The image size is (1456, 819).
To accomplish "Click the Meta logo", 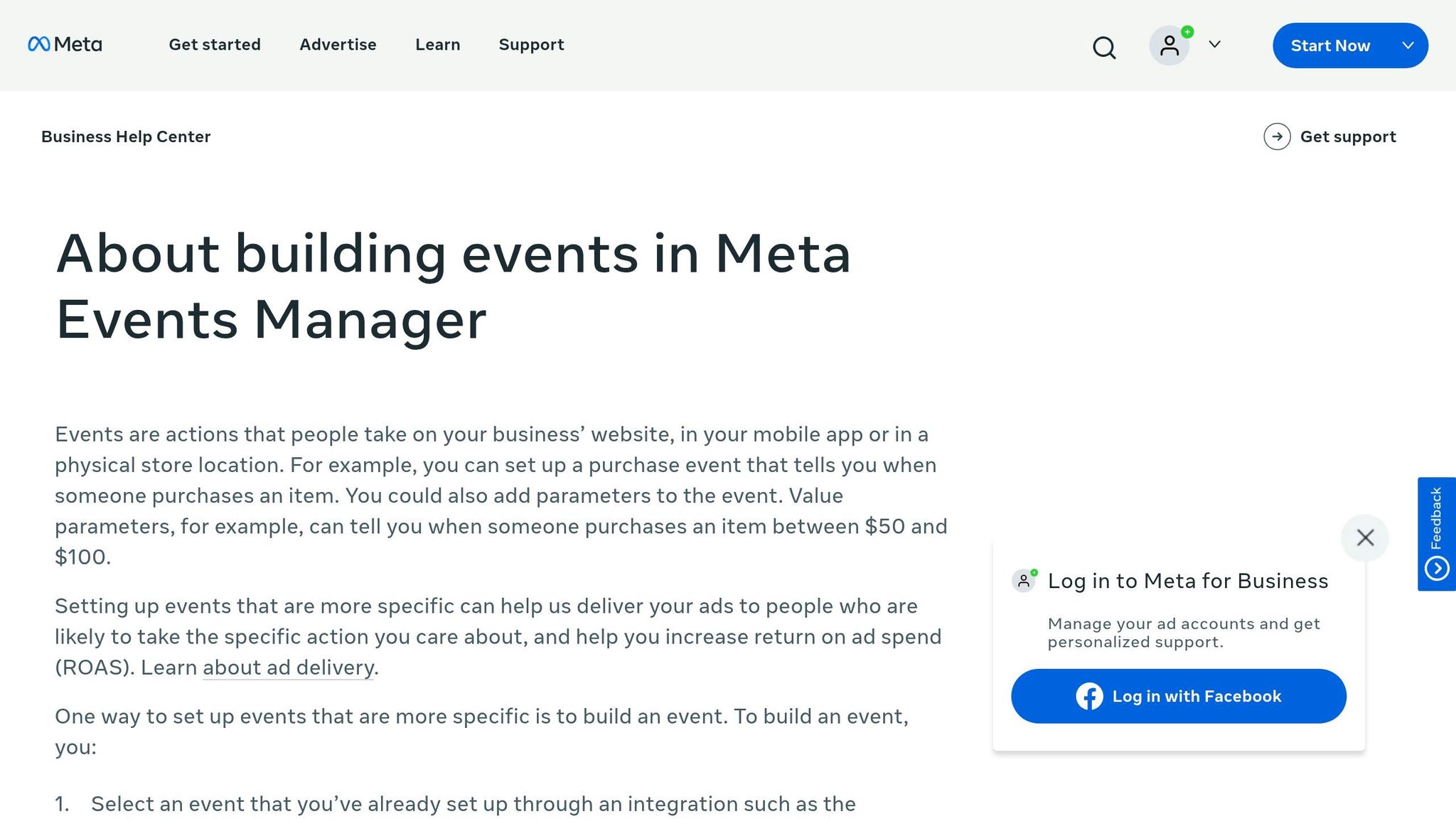I will tap(64, 45).
